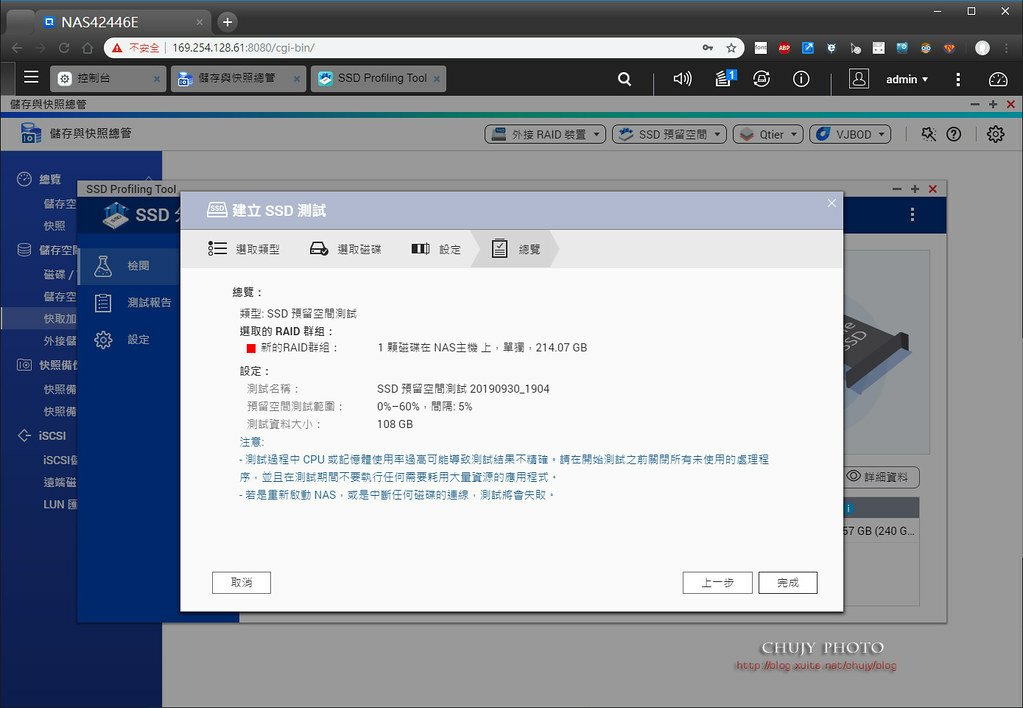1023x708 pixels.
Task: Open the SSD 預留空間 dropdown
Action: pos(669,134)
